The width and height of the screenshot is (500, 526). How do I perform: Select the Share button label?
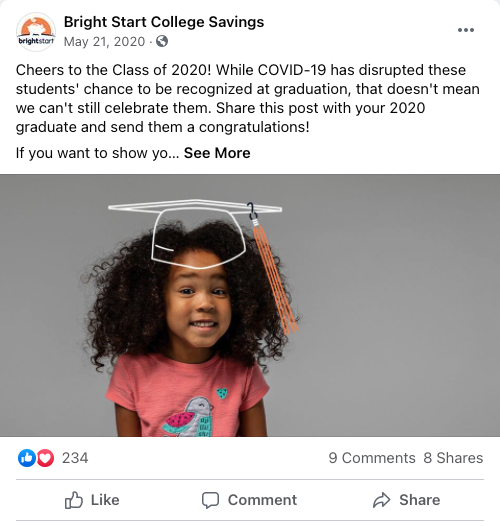coord(419,500)
